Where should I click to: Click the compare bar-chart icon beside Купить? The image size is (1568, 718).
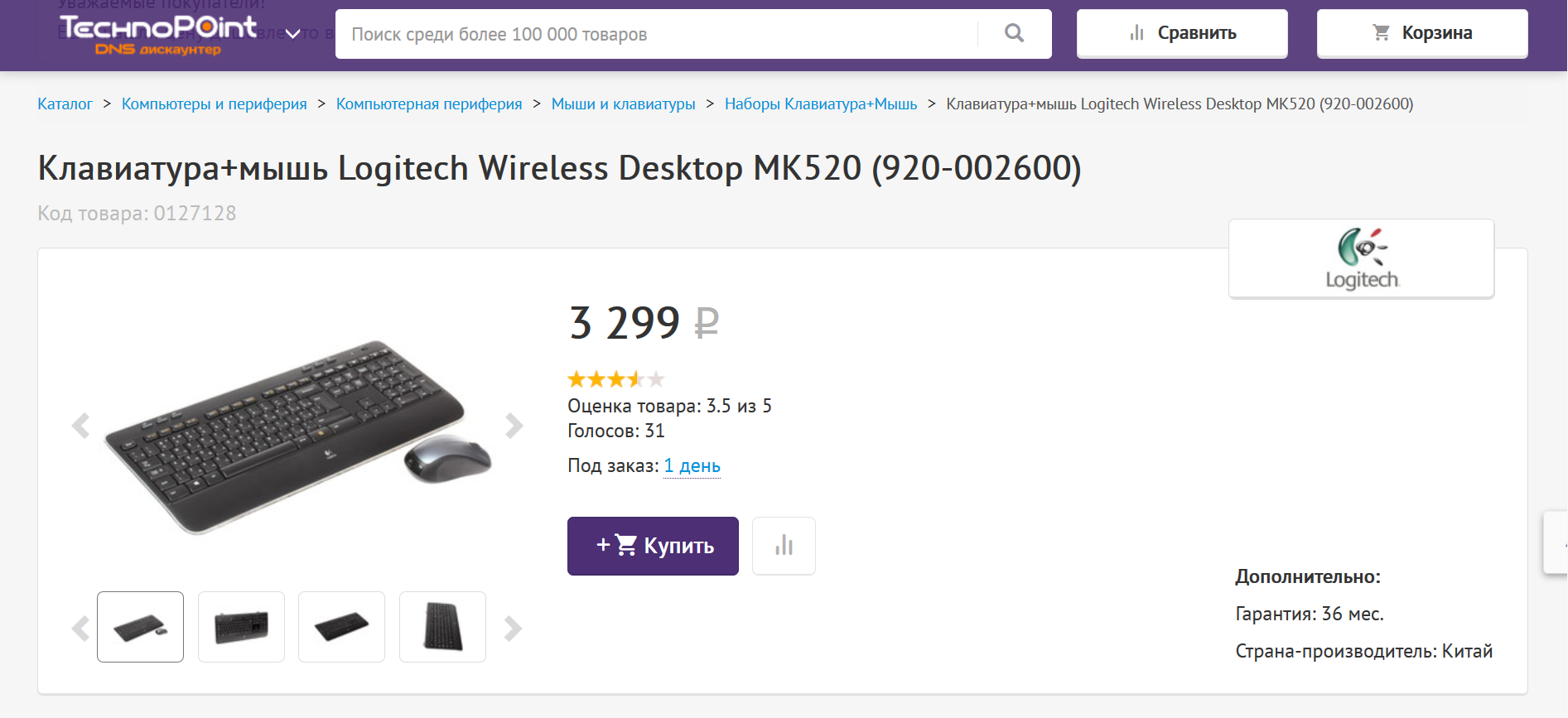784,546
